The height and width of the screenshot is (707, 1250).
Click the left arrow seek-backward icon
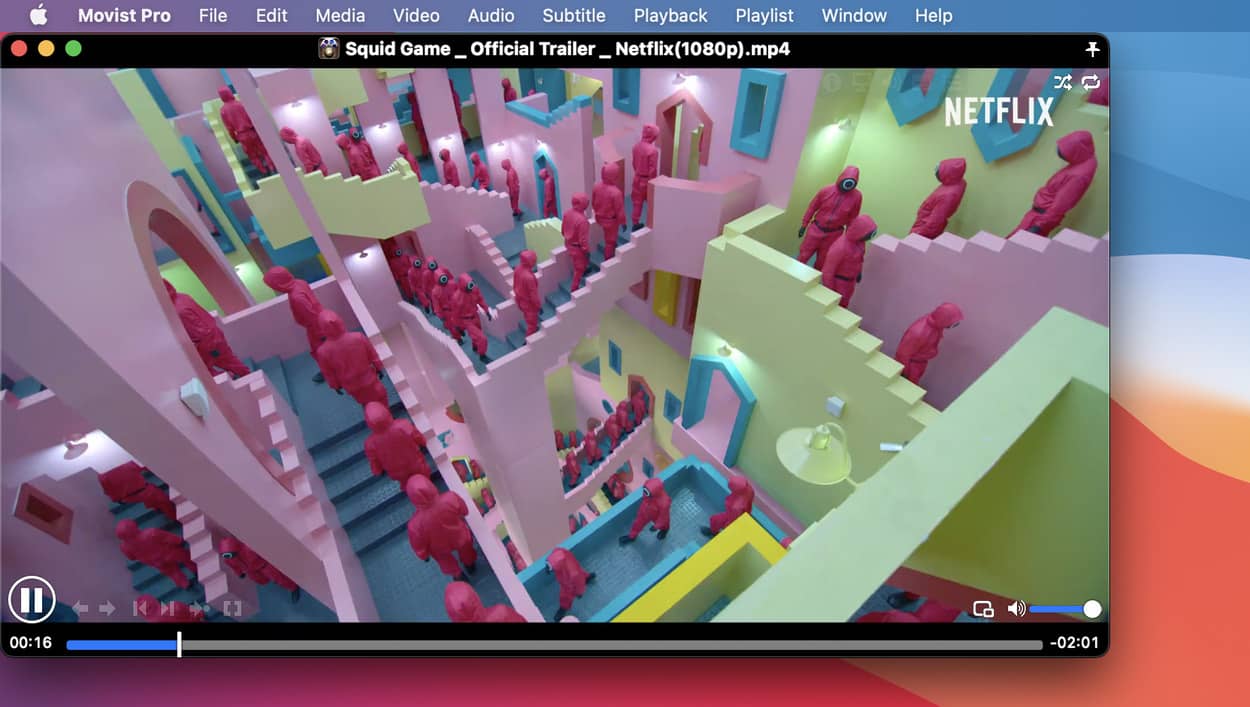point(81,608)
